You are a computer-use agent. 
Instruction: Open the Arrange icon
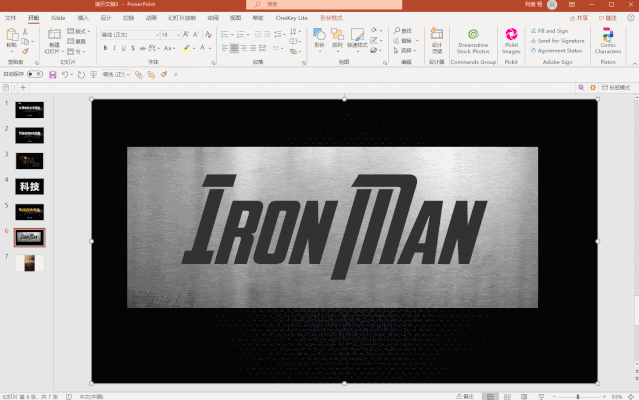(x=337, y=35)
